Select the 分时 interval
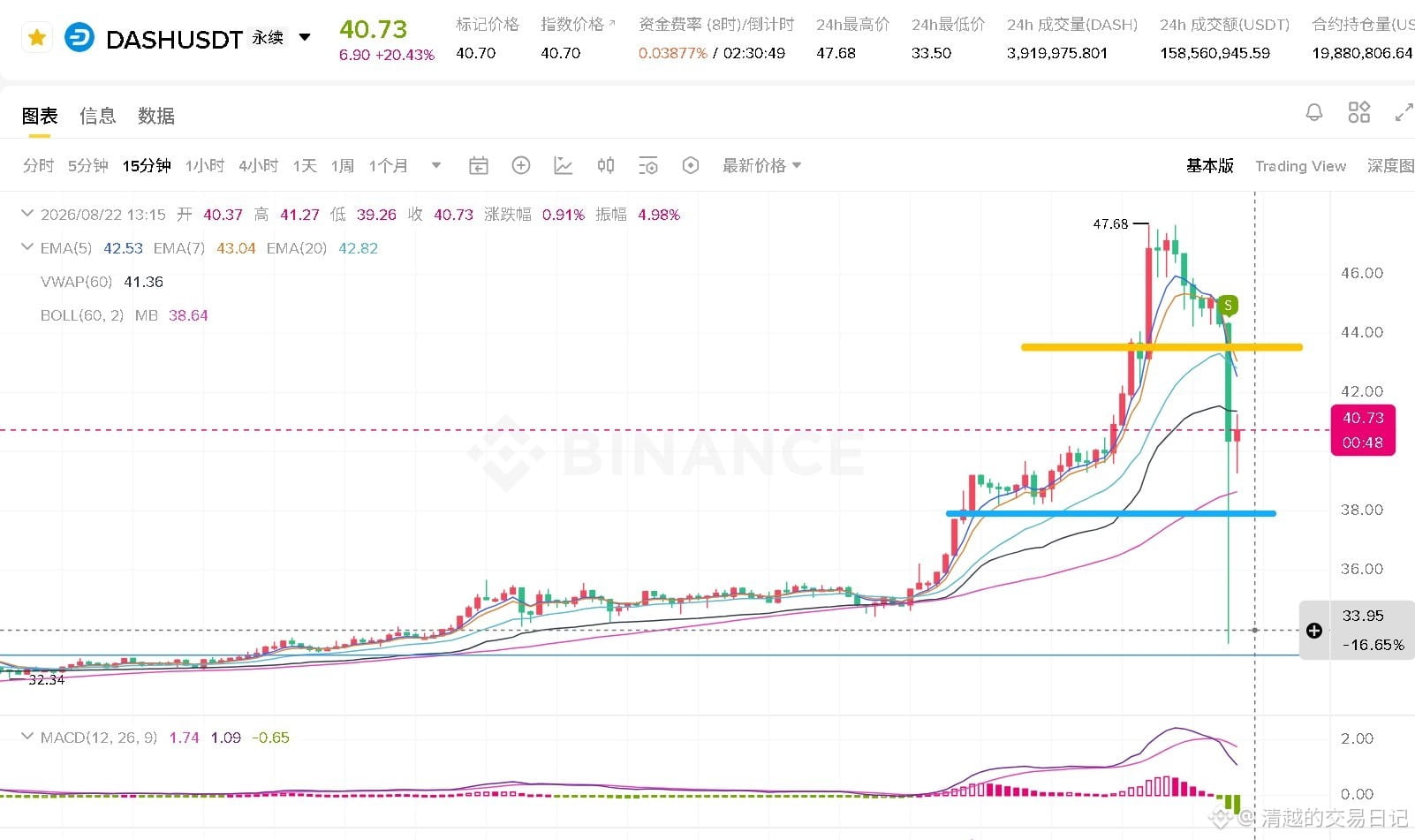1415x840 pixels. pos(38,165)
